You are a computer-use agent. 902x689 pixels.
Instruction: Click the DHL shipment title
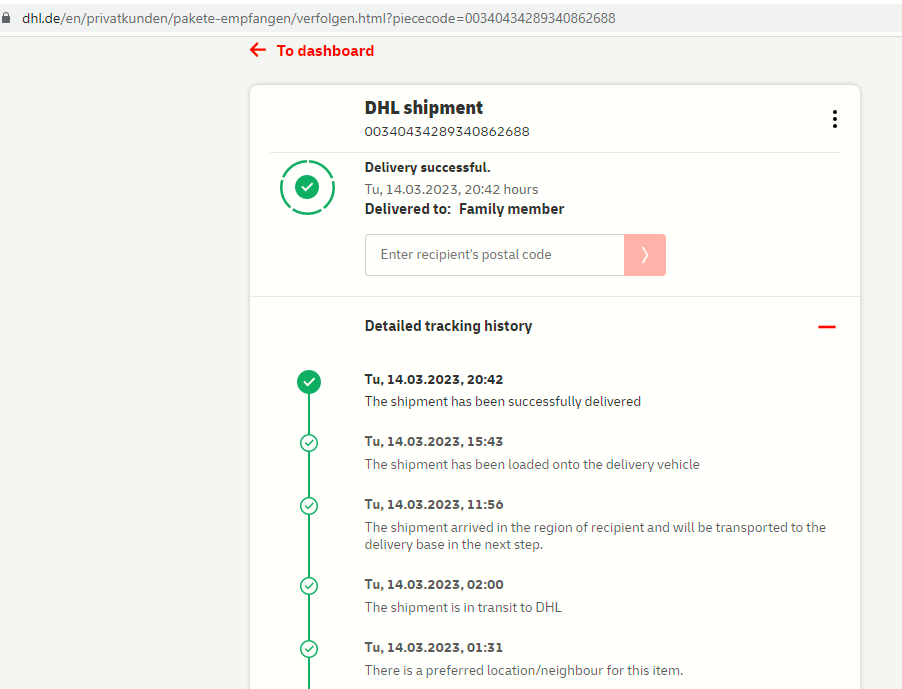423,108
